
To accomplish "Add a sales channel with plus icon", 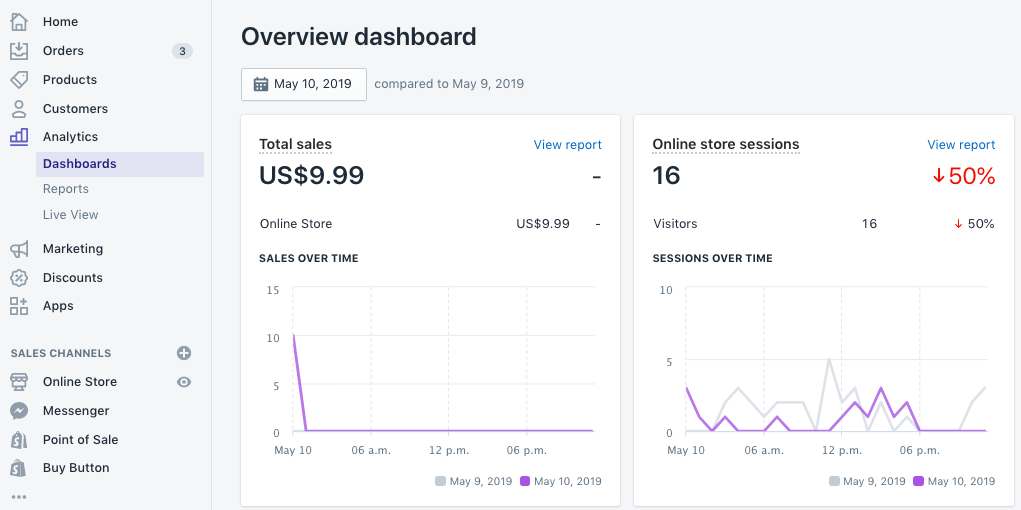I will click(184, 353).
